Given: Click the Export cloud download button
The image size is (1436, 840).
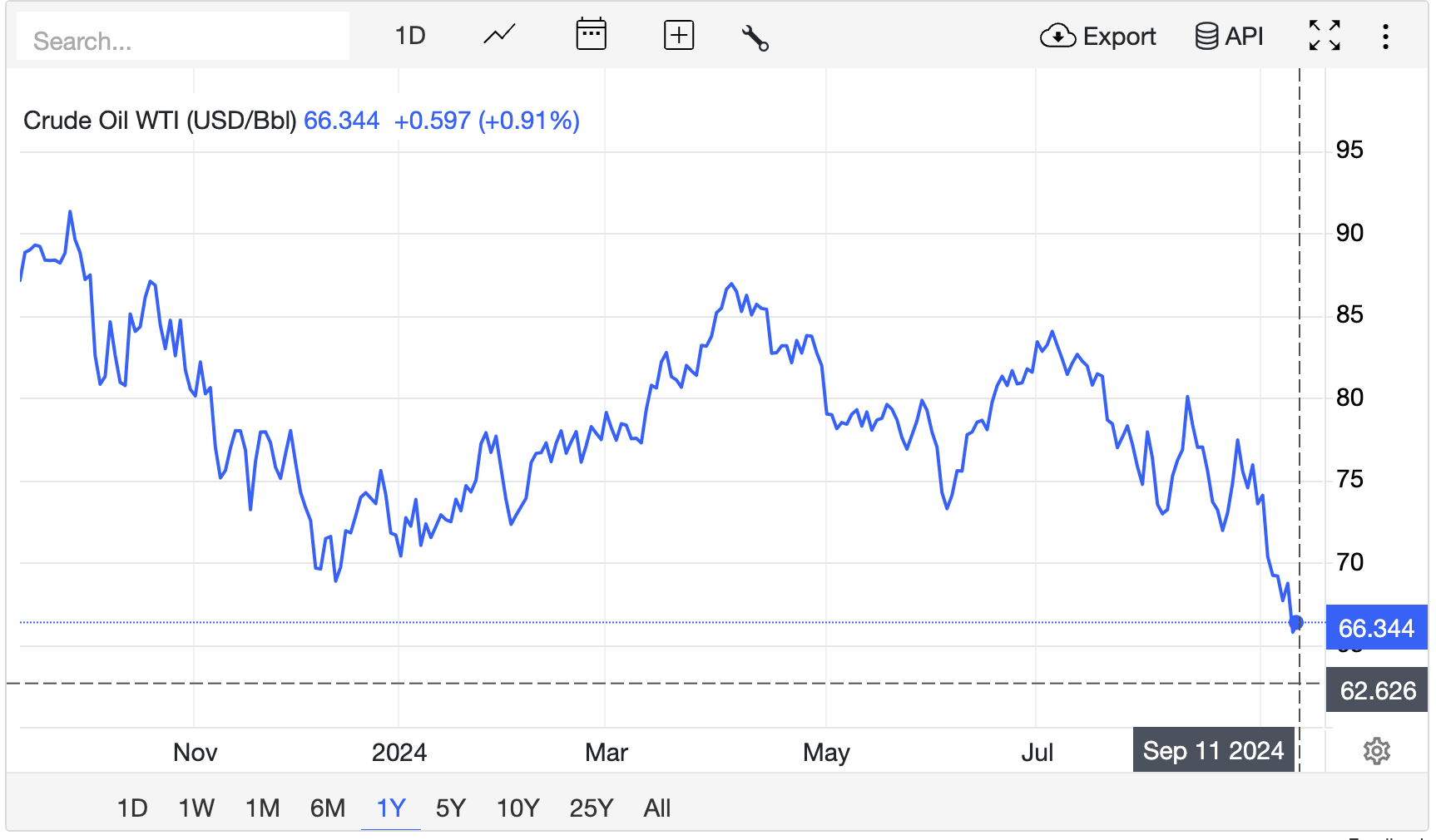Looking at the screenshot, I should click(1097, 36).
